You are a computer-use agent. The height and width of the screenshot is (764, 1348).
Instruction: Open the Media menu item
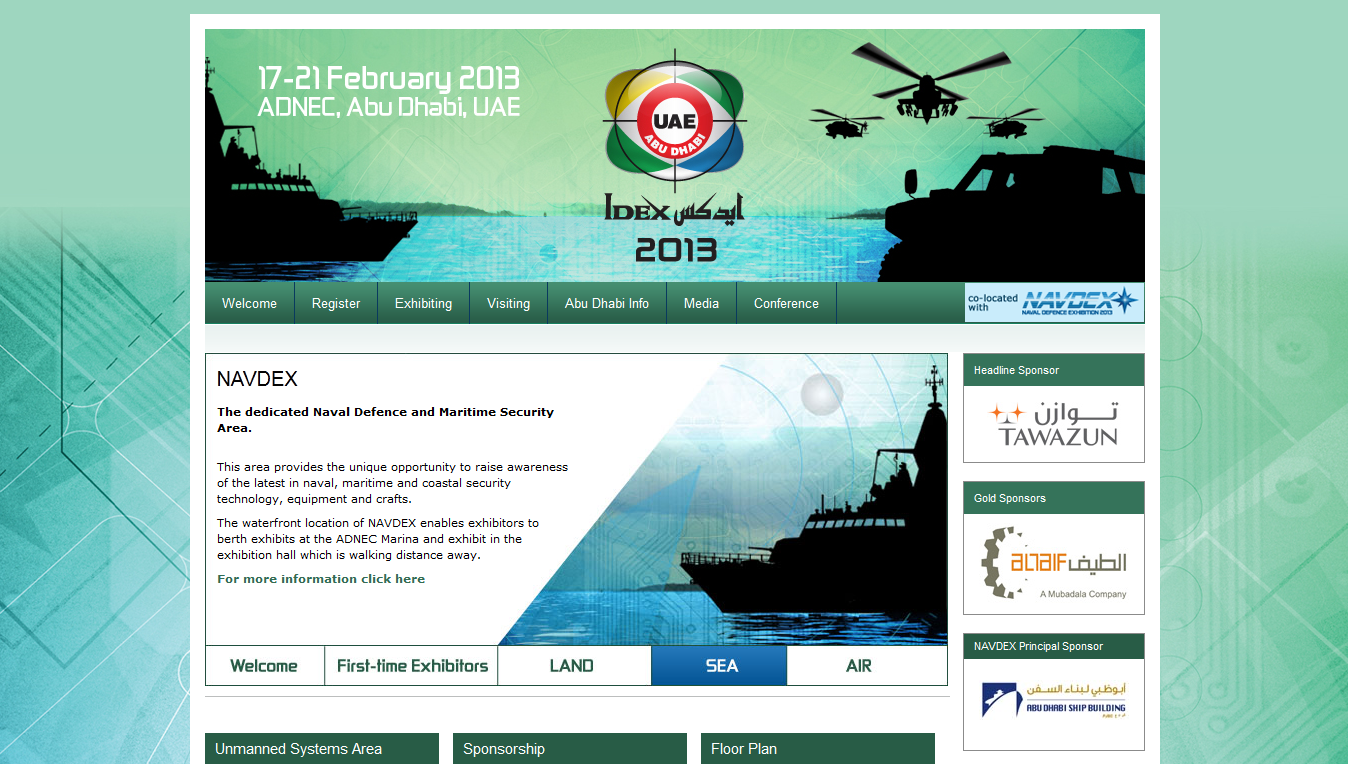pyautogui.click(x=701, y=303)
